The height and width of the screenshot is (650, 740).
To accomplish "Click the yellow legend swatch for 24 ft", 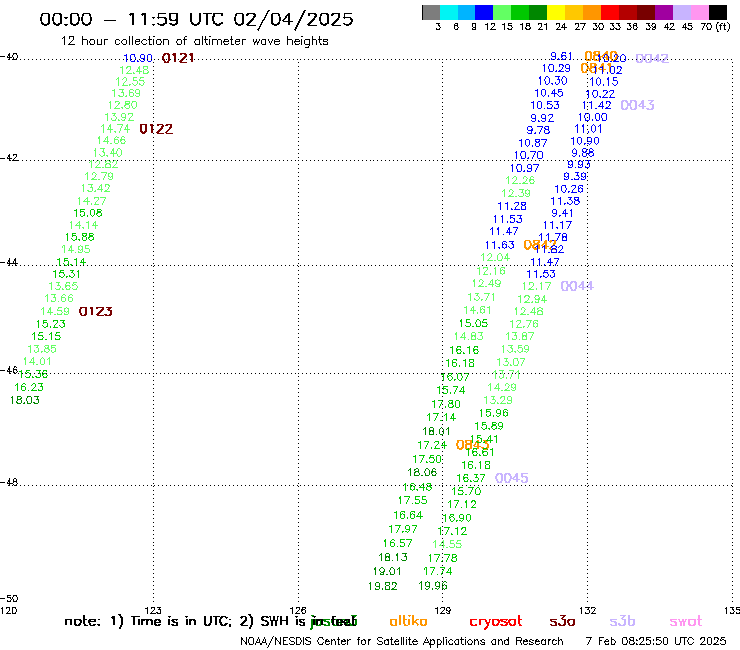I will [556, 12].
